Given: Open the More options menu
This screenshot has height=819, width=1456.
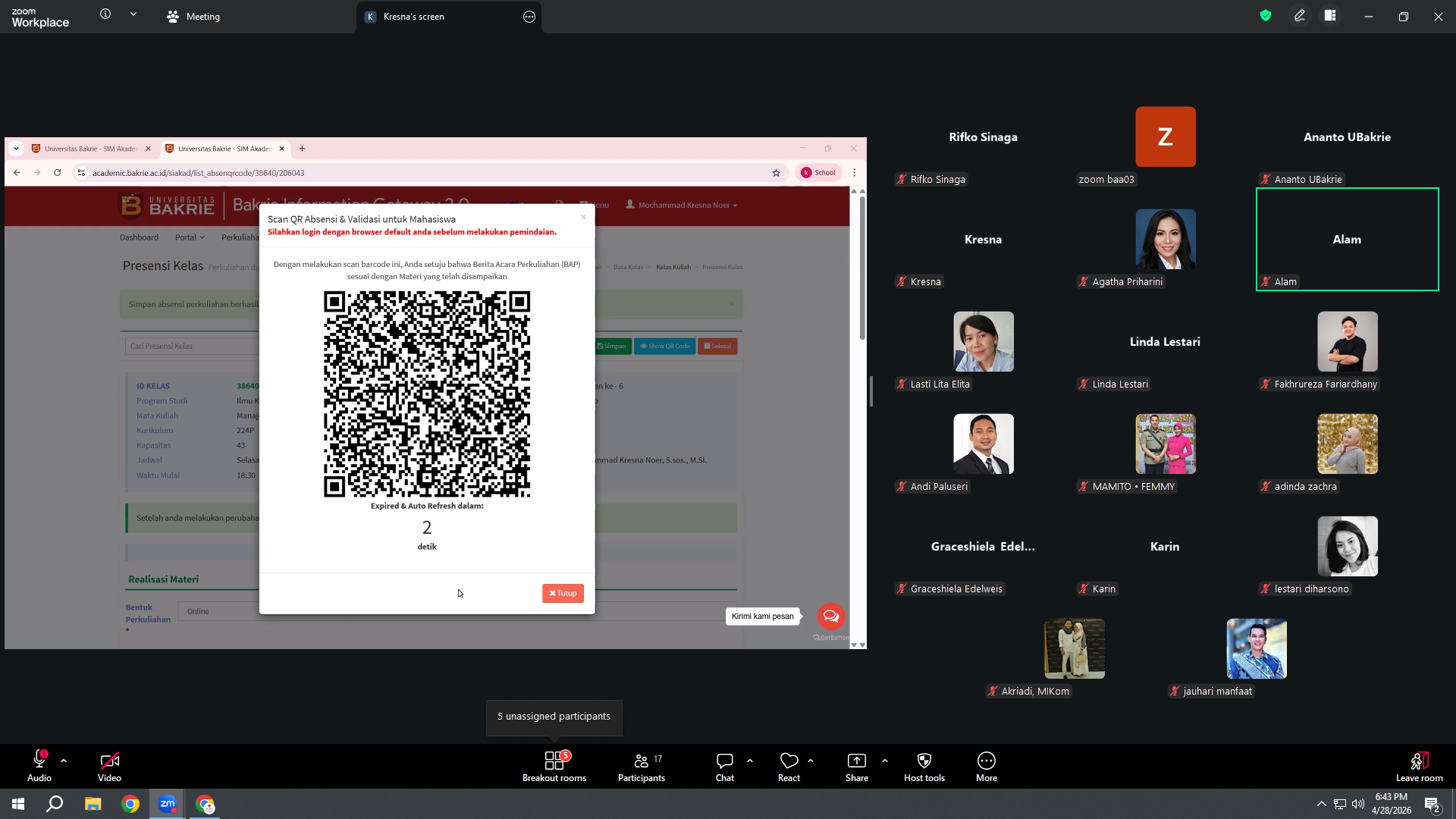Looking at the screenshot, I should pos(987,766).
